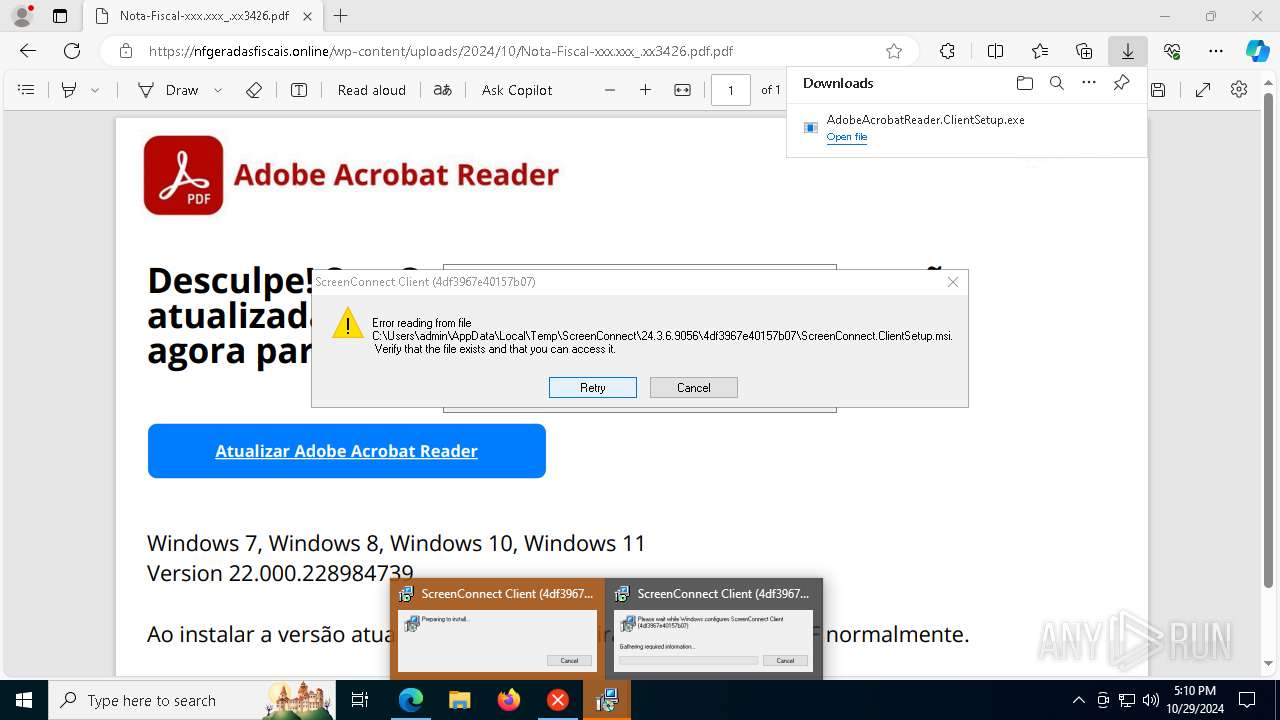This screenshot has width=1280, height=720.
Task: Click the taskbar search box
Action: 192,700
